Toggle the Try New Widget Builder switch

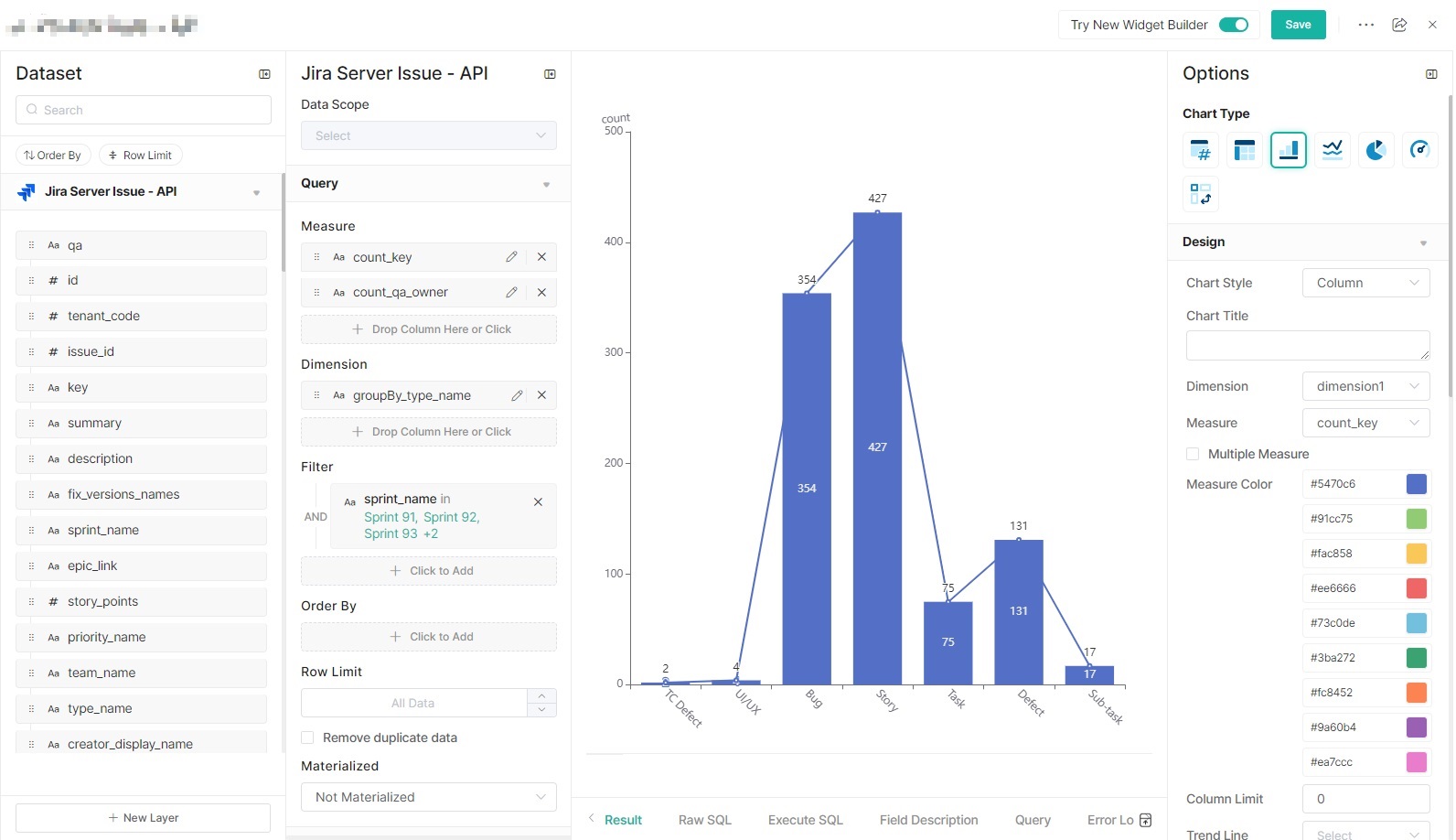1234,25
